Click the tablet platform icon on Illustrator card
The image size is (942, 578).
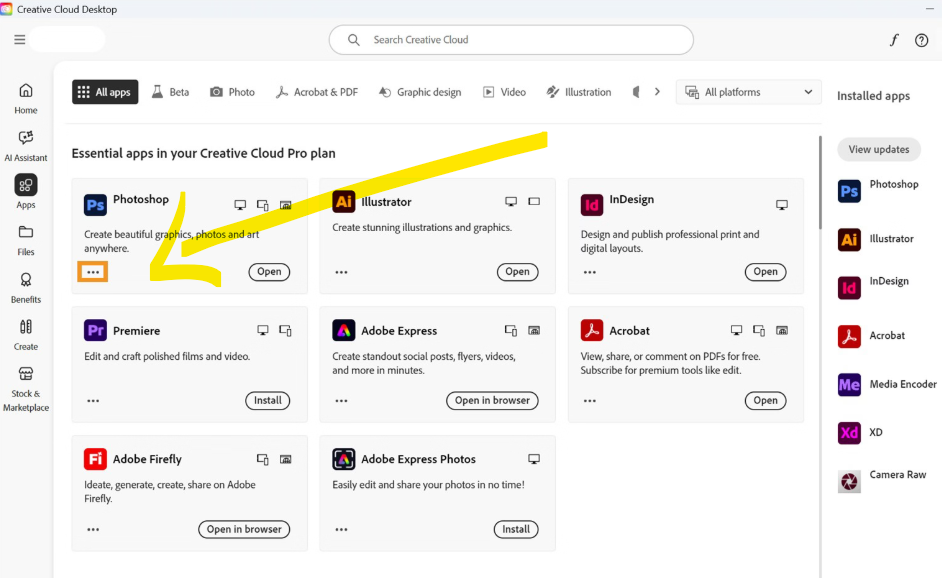click(534, 201)
